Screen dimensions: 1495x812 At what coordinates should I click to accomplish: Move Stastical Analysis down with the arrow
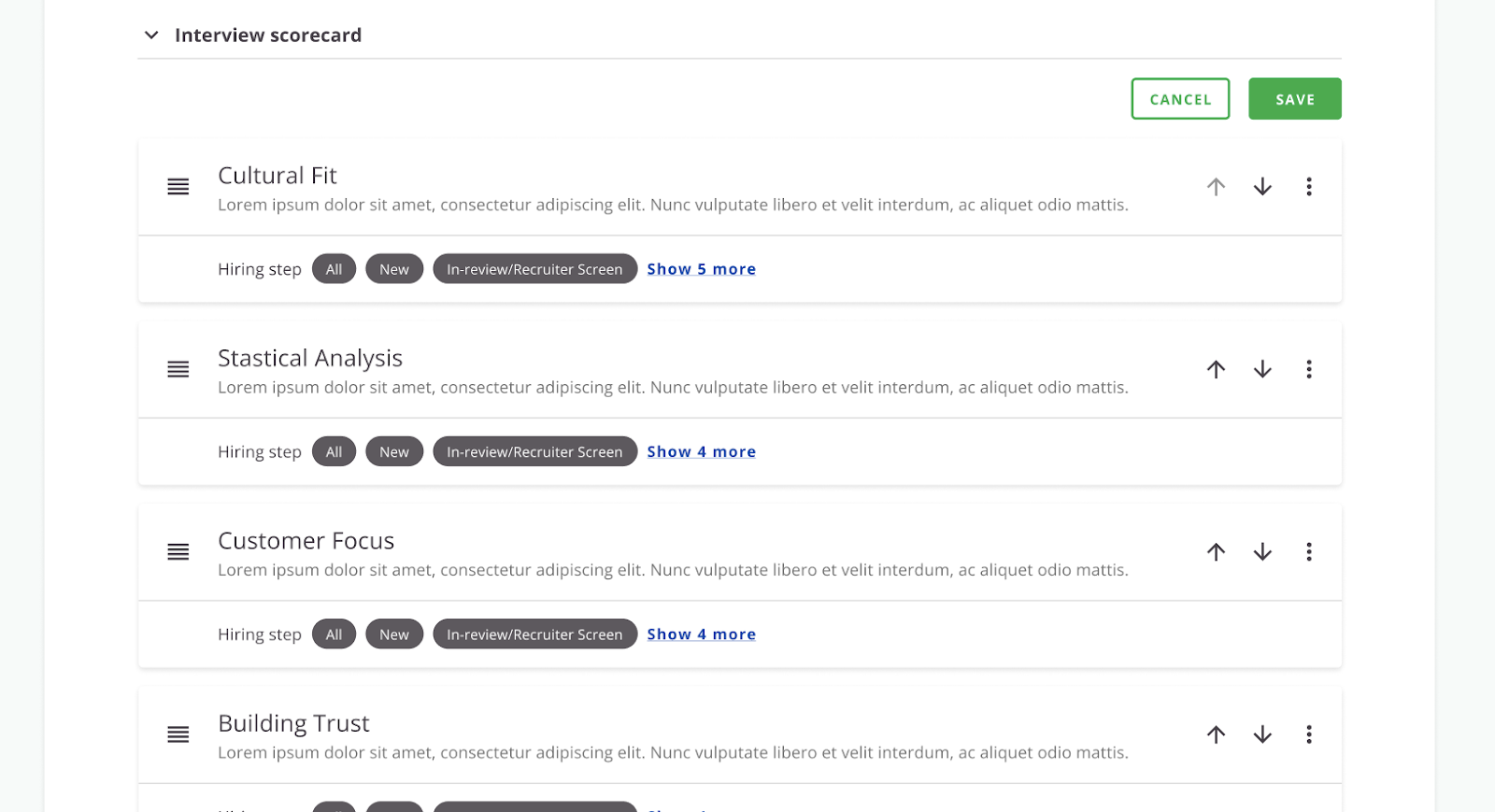[x=1262, y=369]
